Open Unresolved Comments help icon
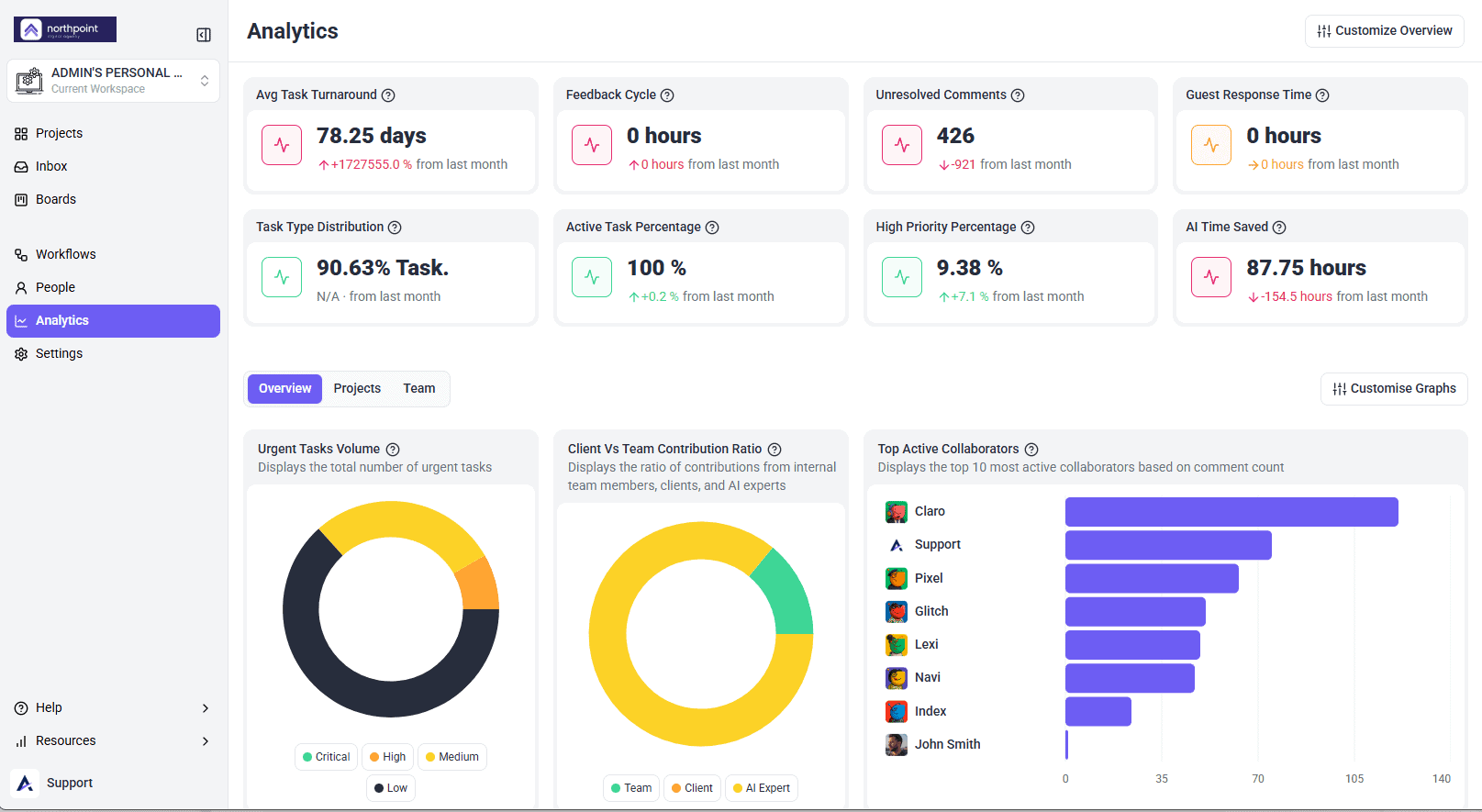The width and height of the screenshot is (1482, 812). pos(1018,95)
